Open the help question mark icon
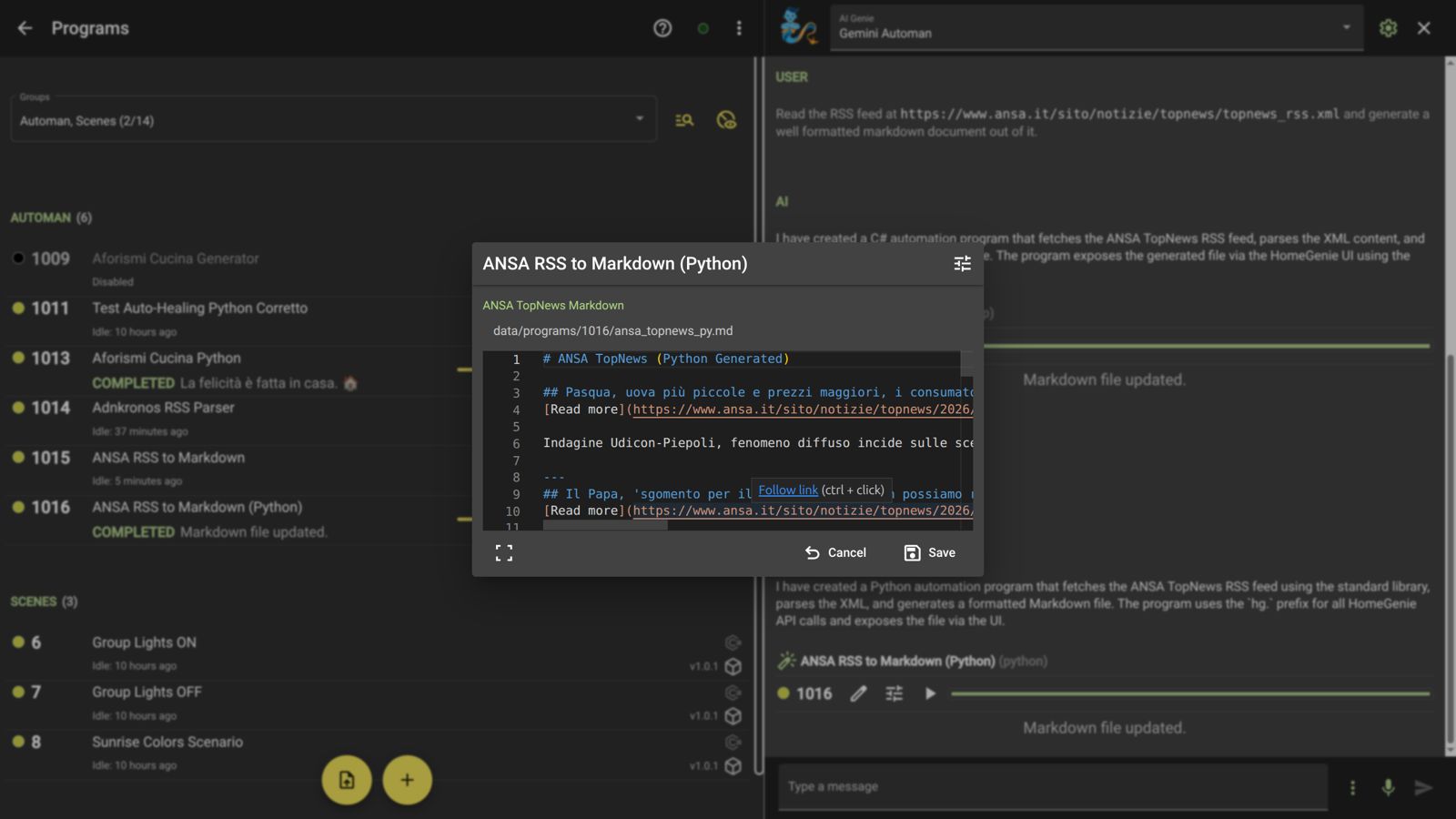The height and width of the screenshot is (819, 1456). click(x=662, y=28)
